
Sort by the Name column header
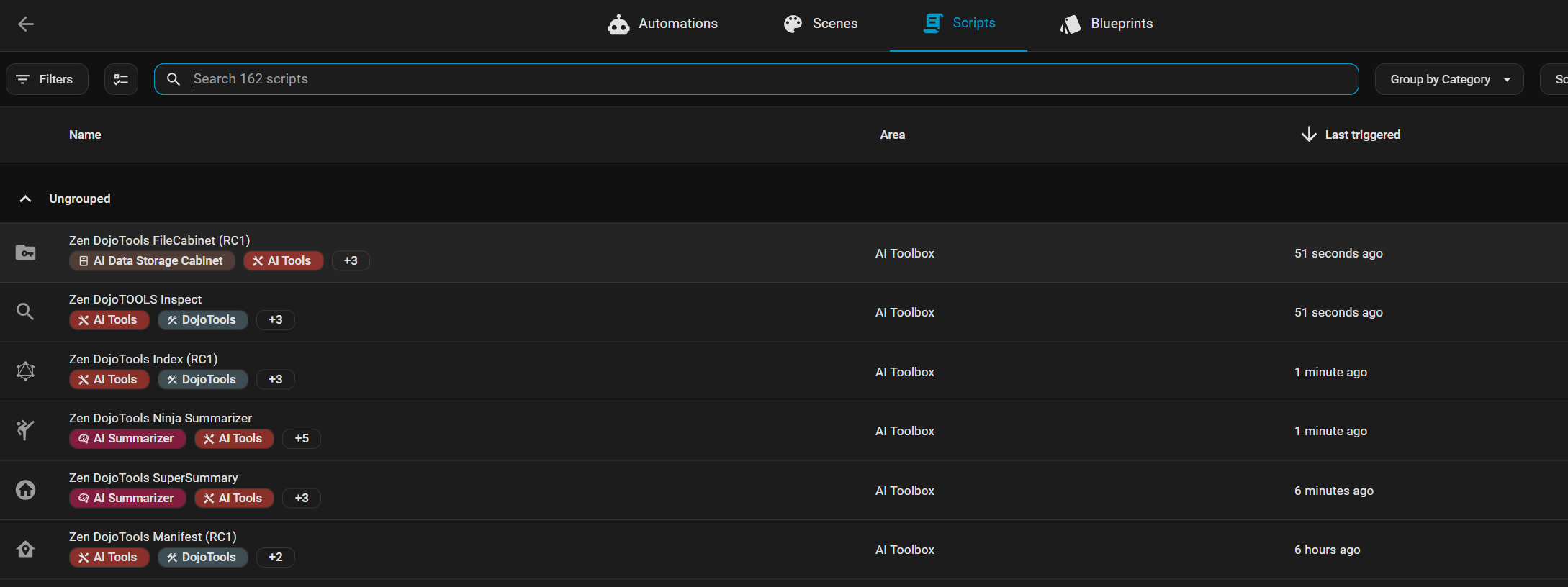point(85,135)
